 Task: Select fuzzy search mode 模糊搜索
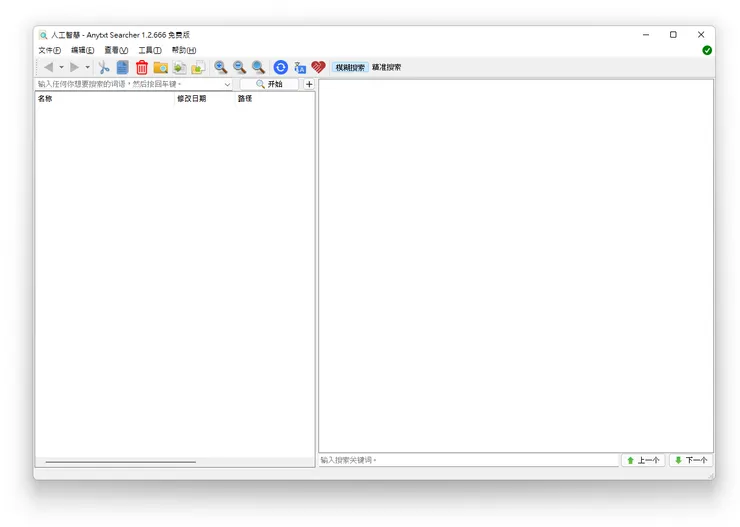tap(350, 67)
